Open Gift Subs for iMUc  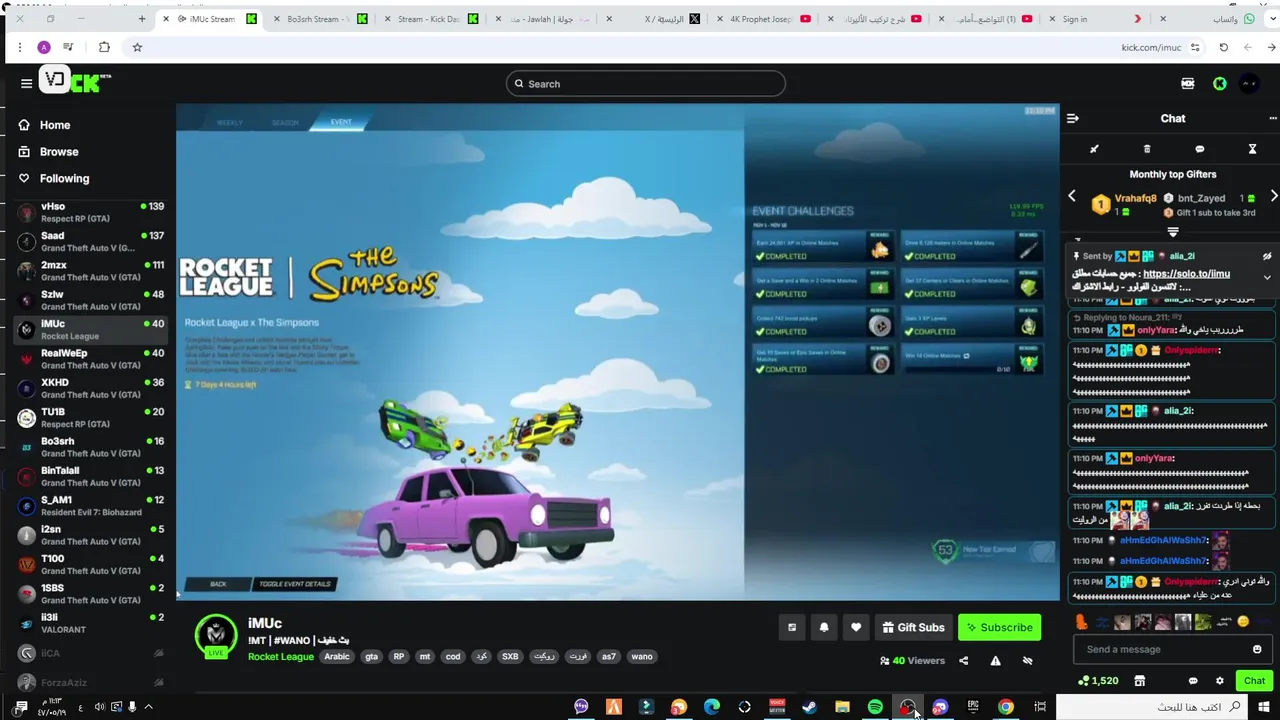[913, 627]
